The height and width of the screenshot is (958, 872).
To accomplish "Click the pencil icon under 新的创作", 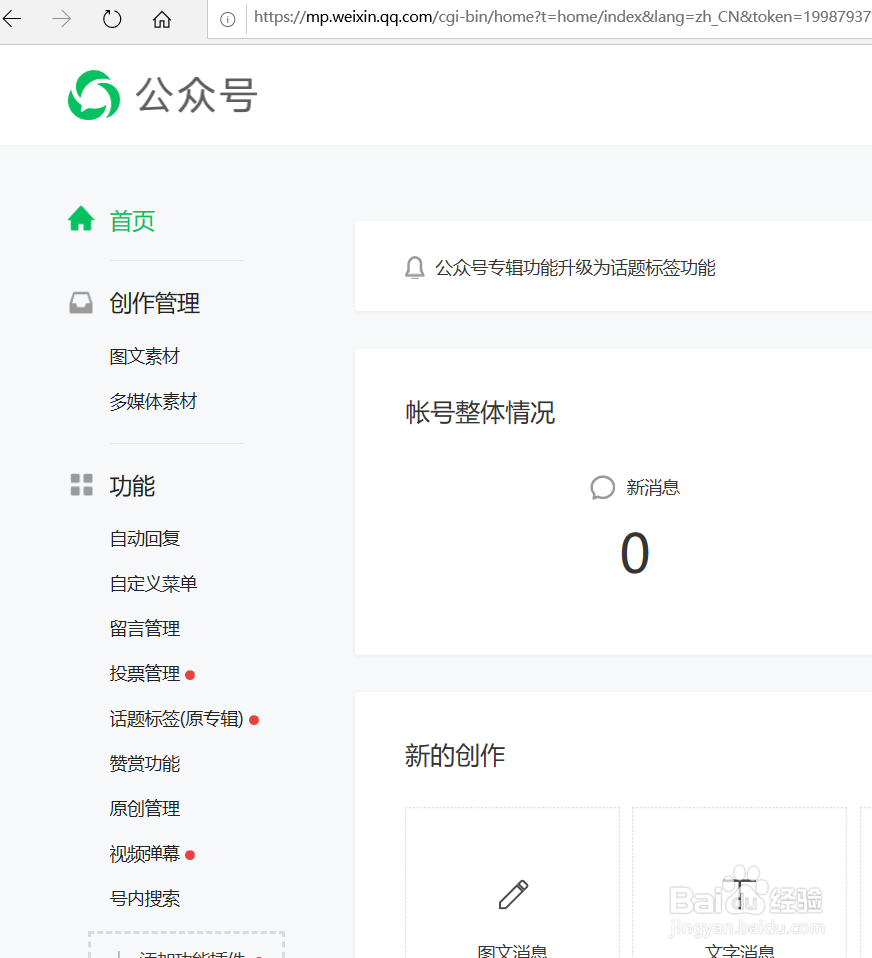I will pyautogui.click(x=512, y=893).
